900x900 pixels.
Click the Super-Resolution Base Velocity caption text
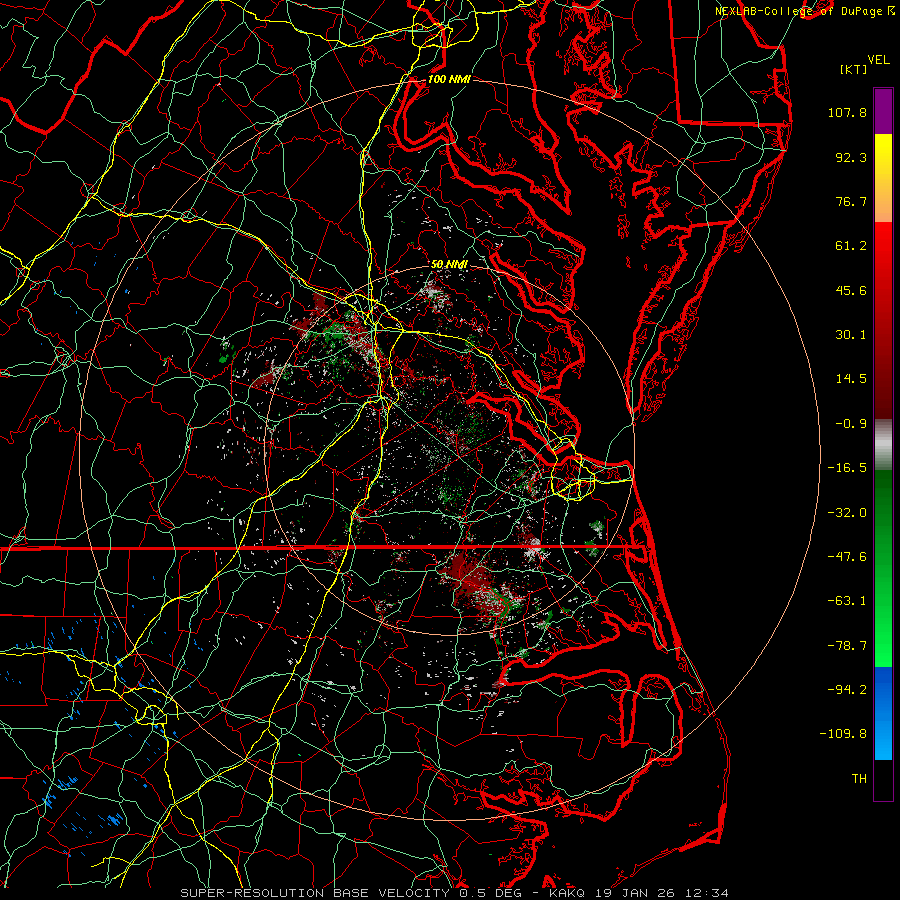pyautogui.click(x=455, y=893)
